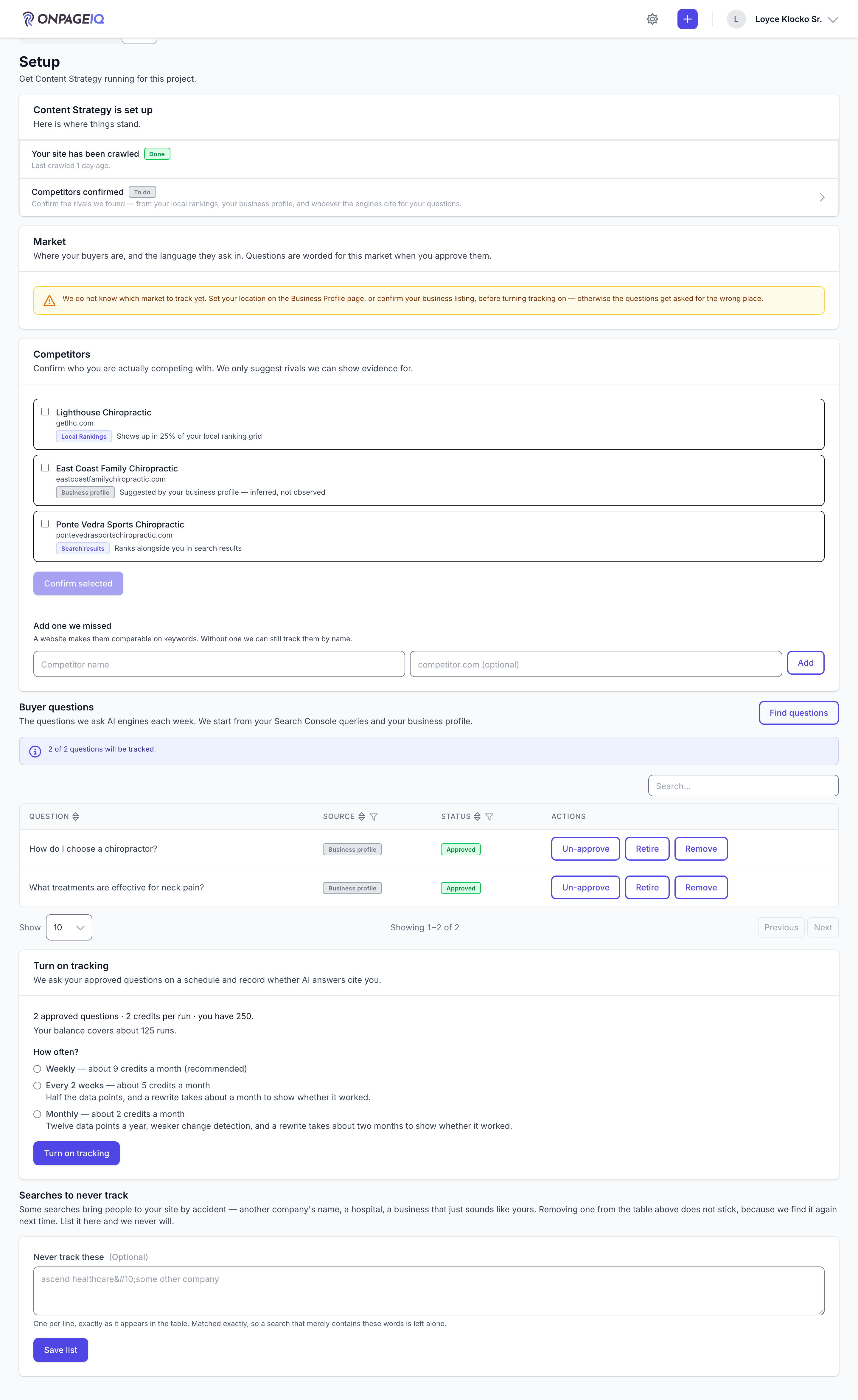This screenshot has width=858, height=1400.
Task: Click the Competitor name input field
Action: click(219, 664)
